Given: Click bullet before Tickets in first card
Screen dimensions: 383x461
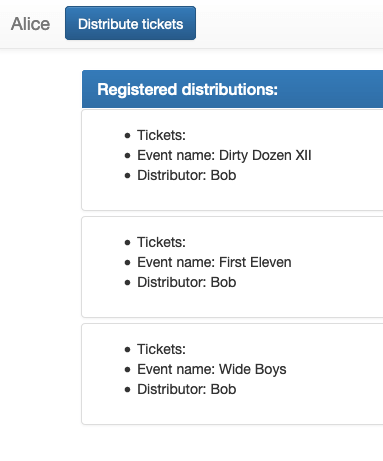Looking at the screenshot, I should 127,136.
